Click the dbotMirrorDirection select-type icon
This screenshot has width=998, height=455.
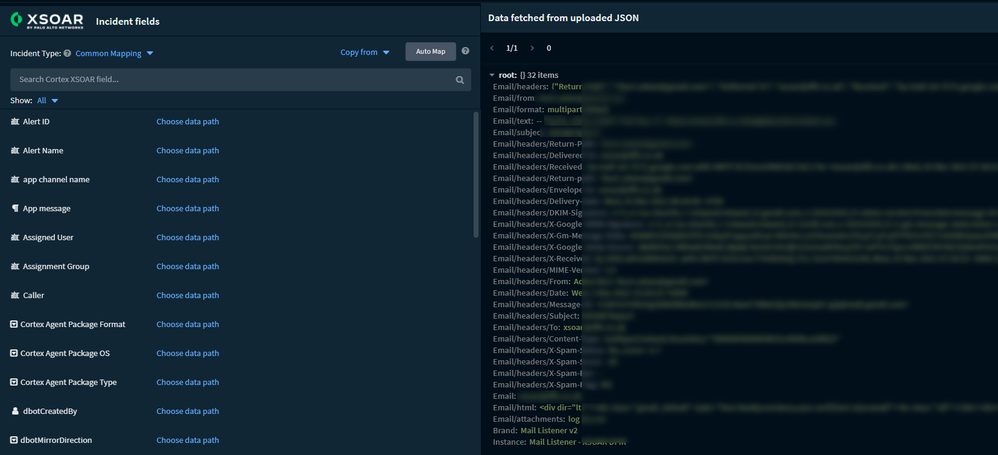click(x=14, y=440)
